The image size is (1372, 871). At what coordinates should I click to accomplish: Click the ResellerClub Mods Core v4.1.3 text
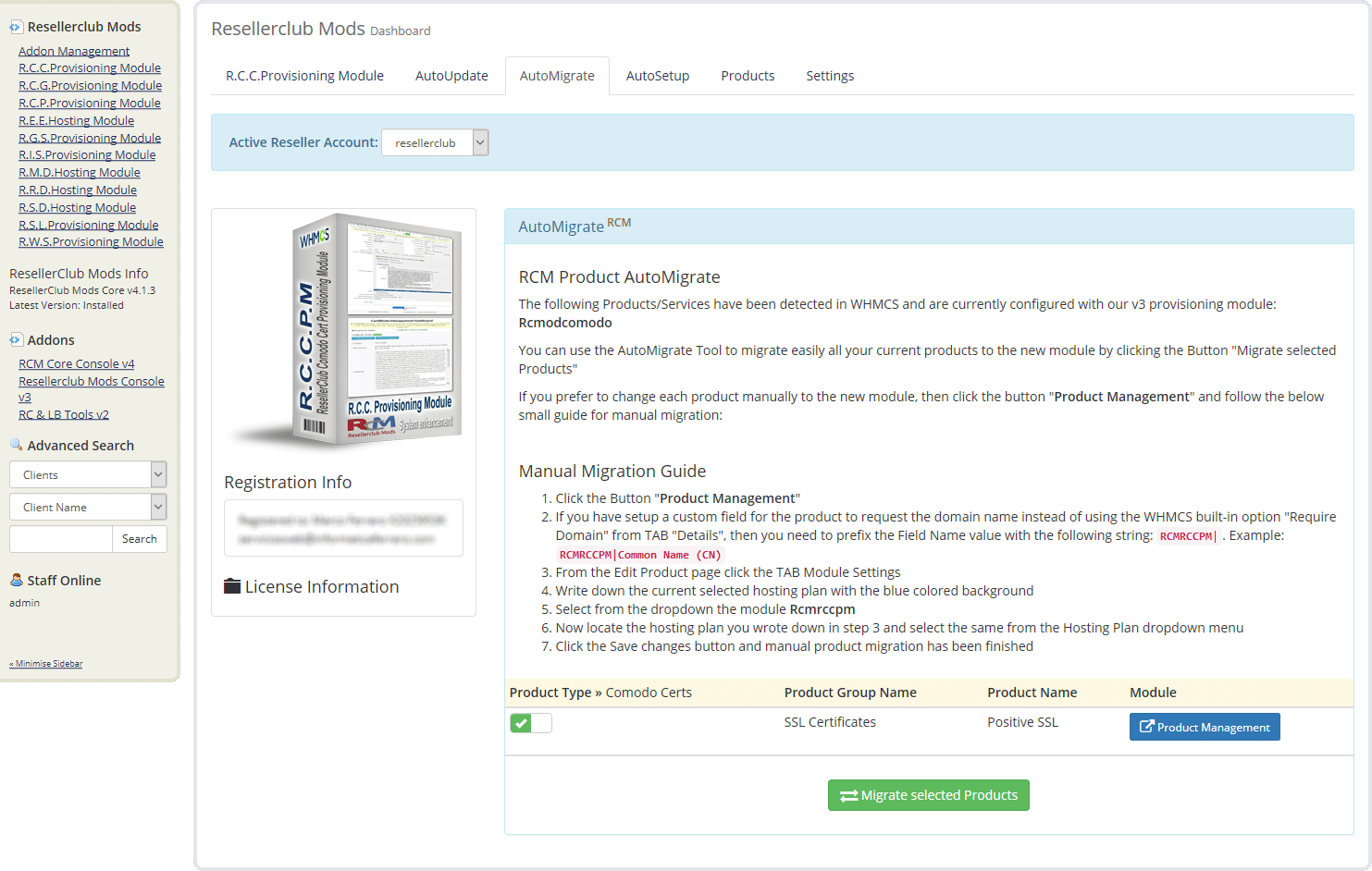click(82, 290)
